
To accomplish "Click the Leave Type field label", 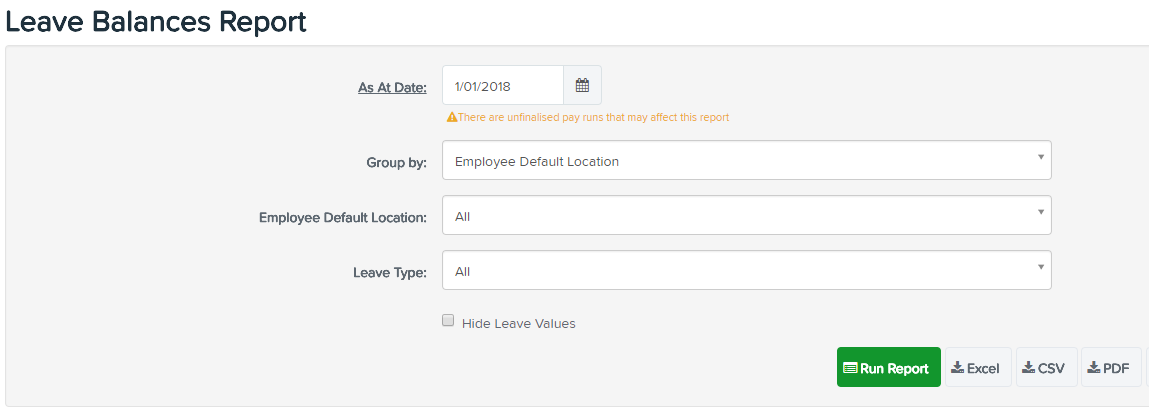I will 390,273.
